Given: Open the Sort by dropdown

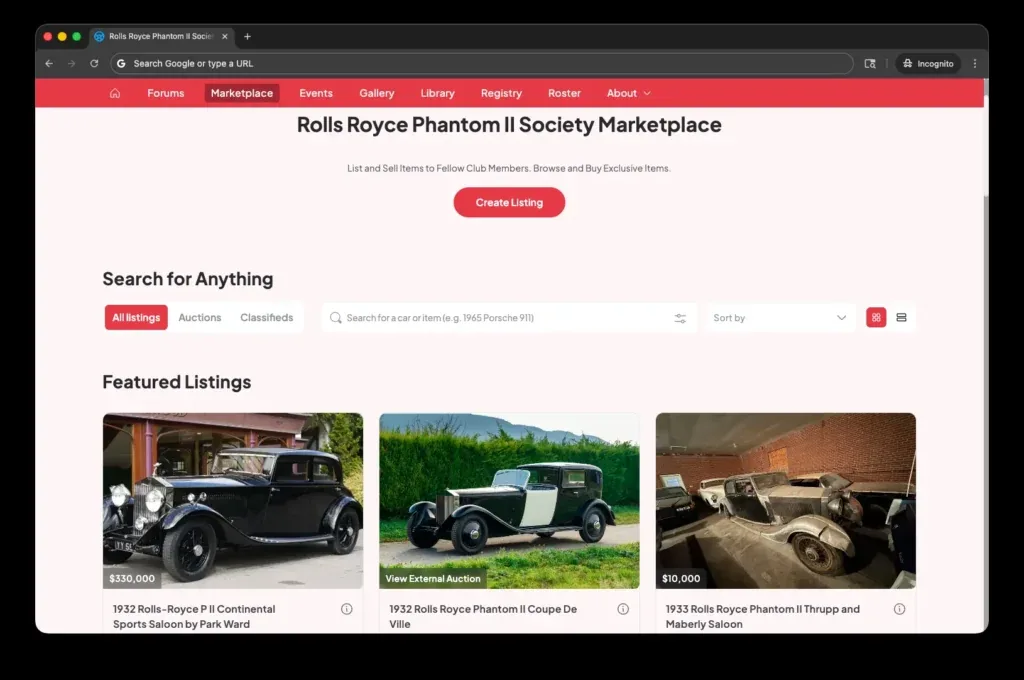Looking at the screenshot, I should coord(780,317).
